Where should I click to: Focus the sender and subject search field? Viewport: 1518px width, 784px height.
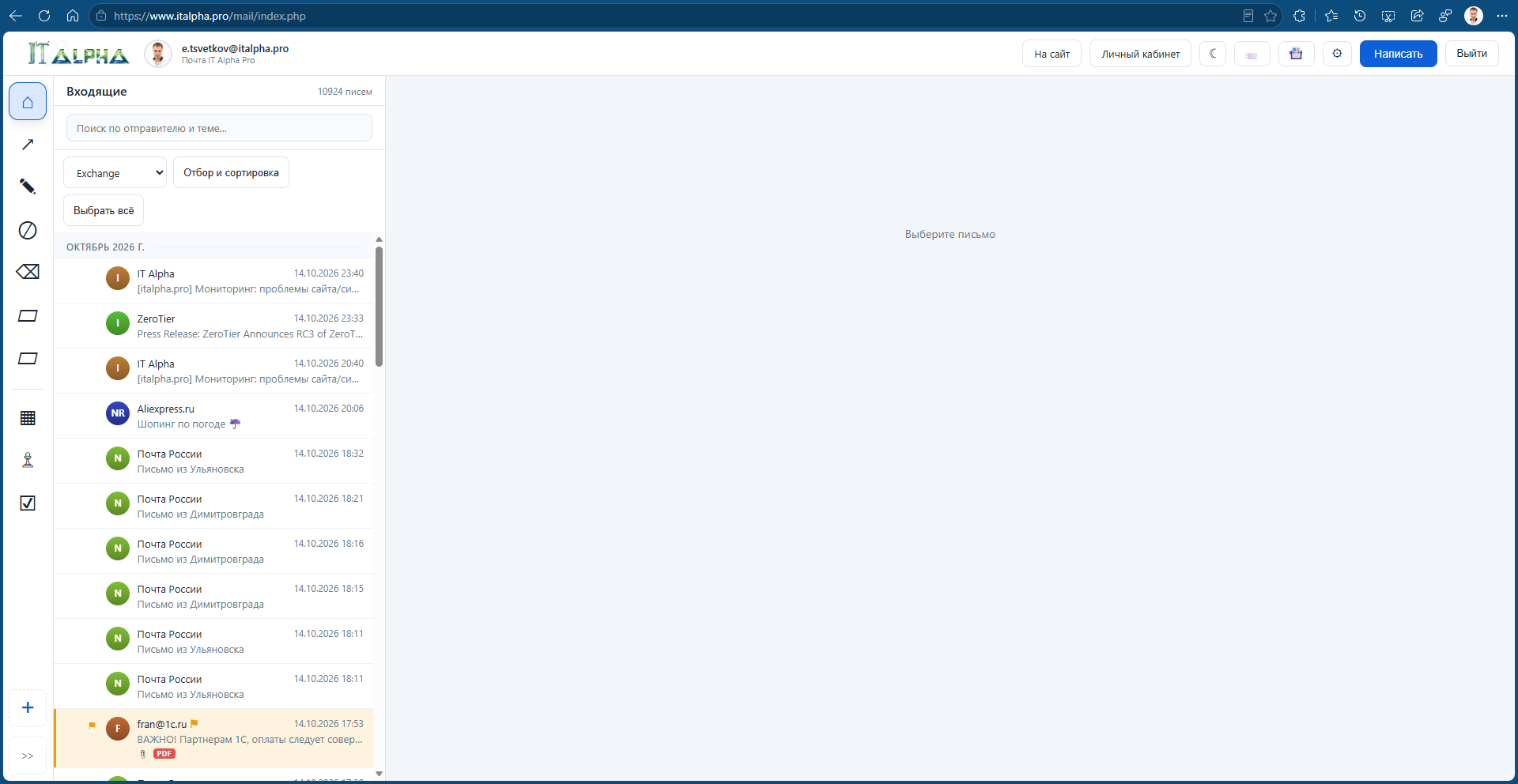[x=219, y=128]
